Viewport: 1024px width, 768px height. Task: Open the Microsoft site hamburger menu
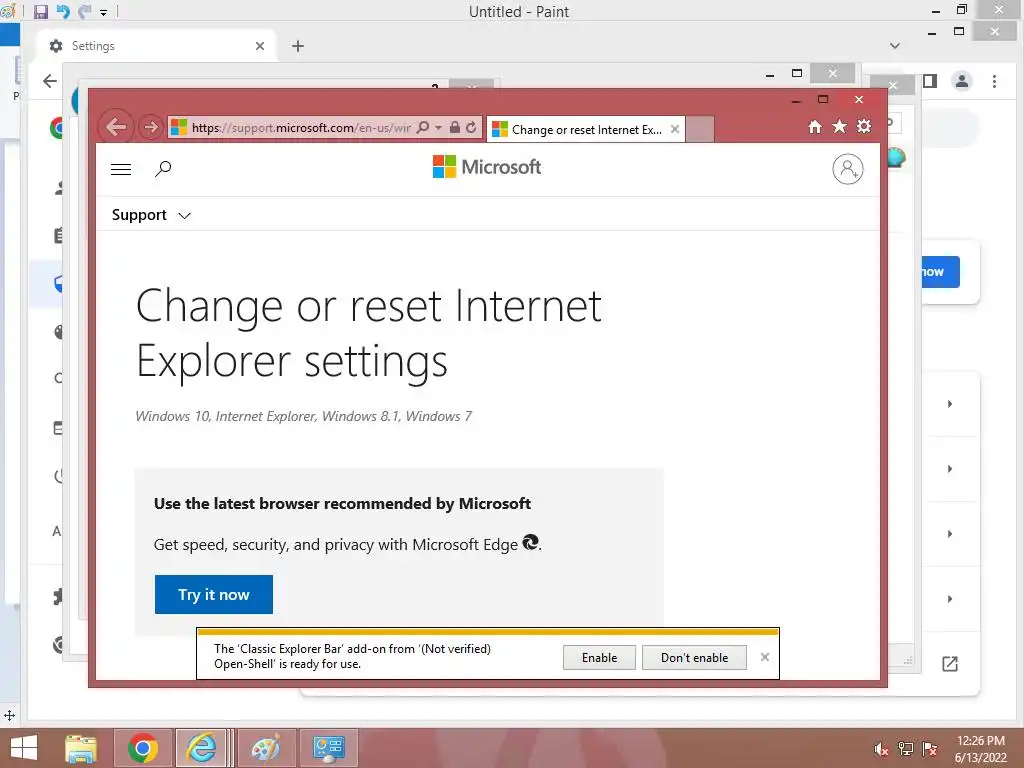point(121,169)
